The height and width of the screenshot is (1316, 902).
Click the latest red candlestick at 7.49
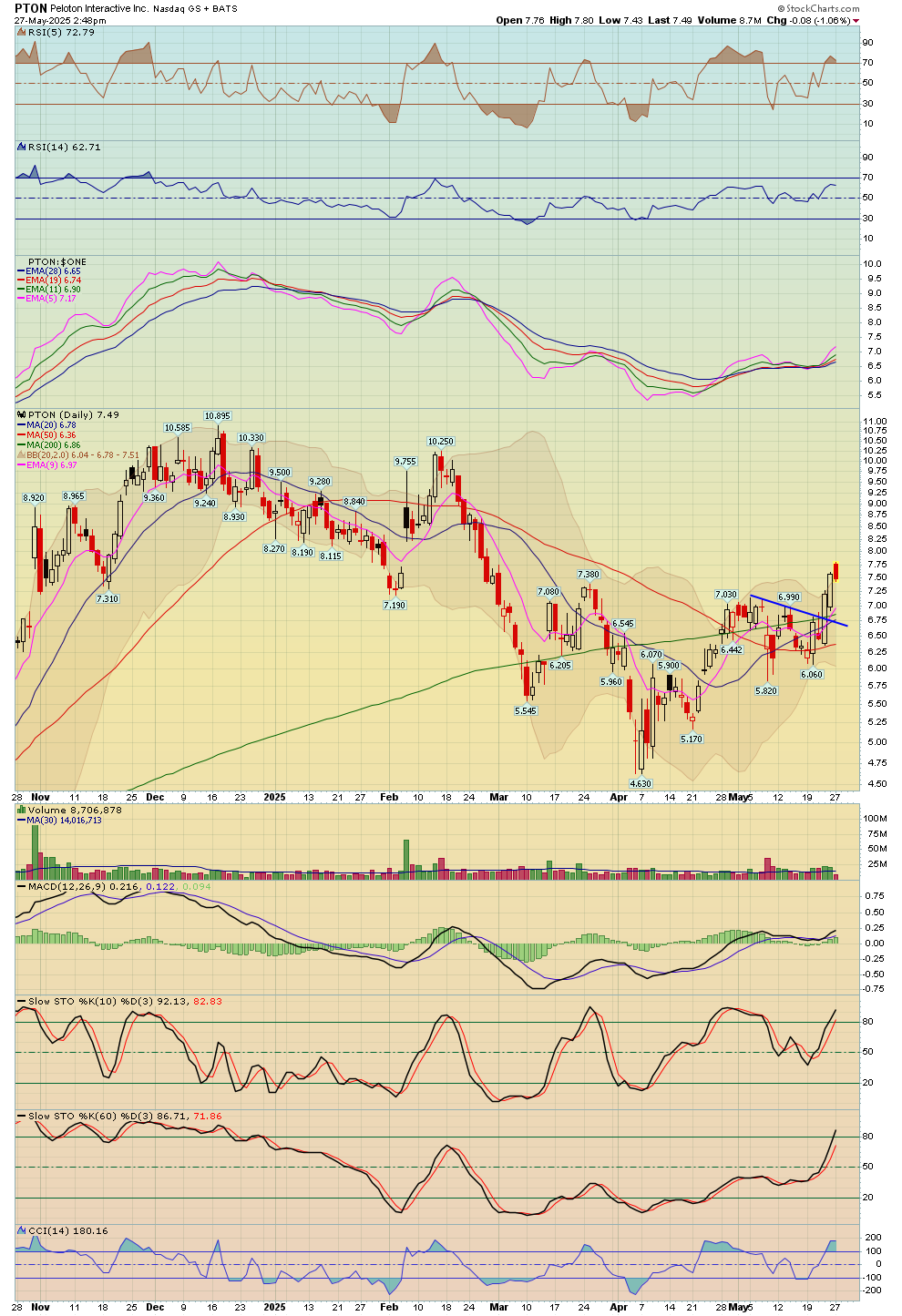835,571
